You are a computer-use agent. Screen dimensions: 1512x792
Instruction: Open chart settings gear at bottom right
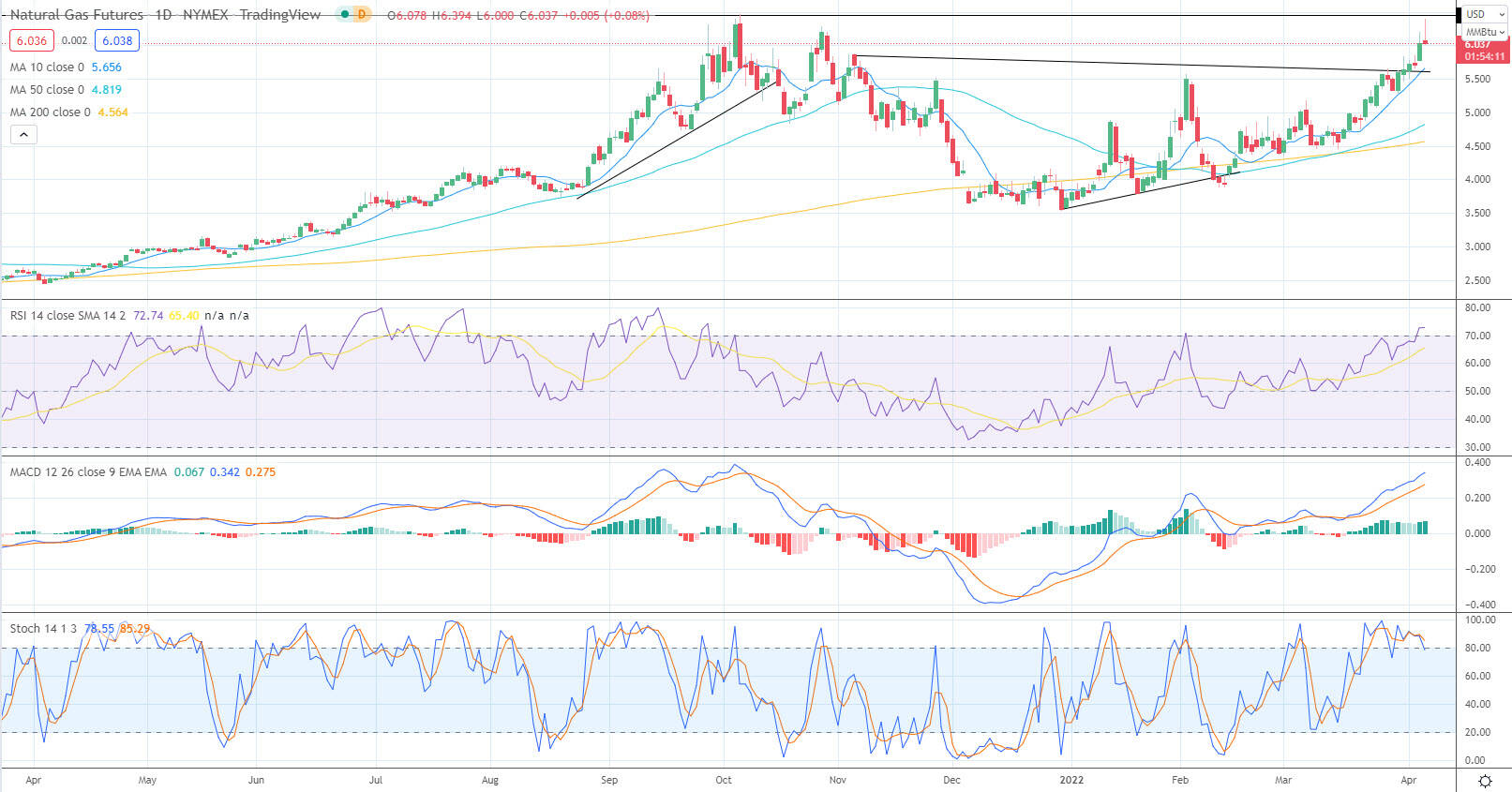click(1485, 781)
